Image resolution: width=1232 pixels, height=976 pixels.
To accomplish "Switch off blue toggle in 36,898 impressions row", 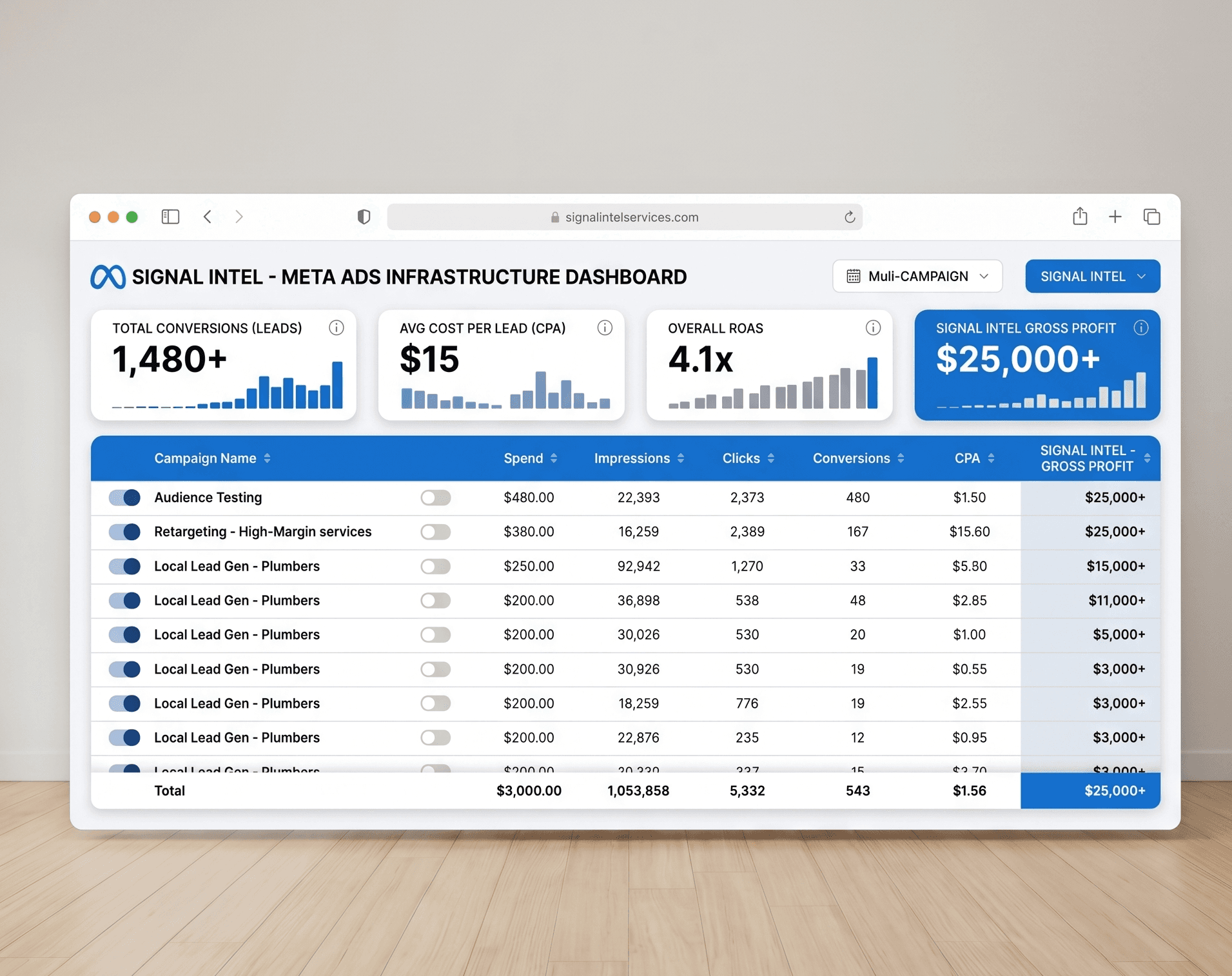I will tap(124, 601).
